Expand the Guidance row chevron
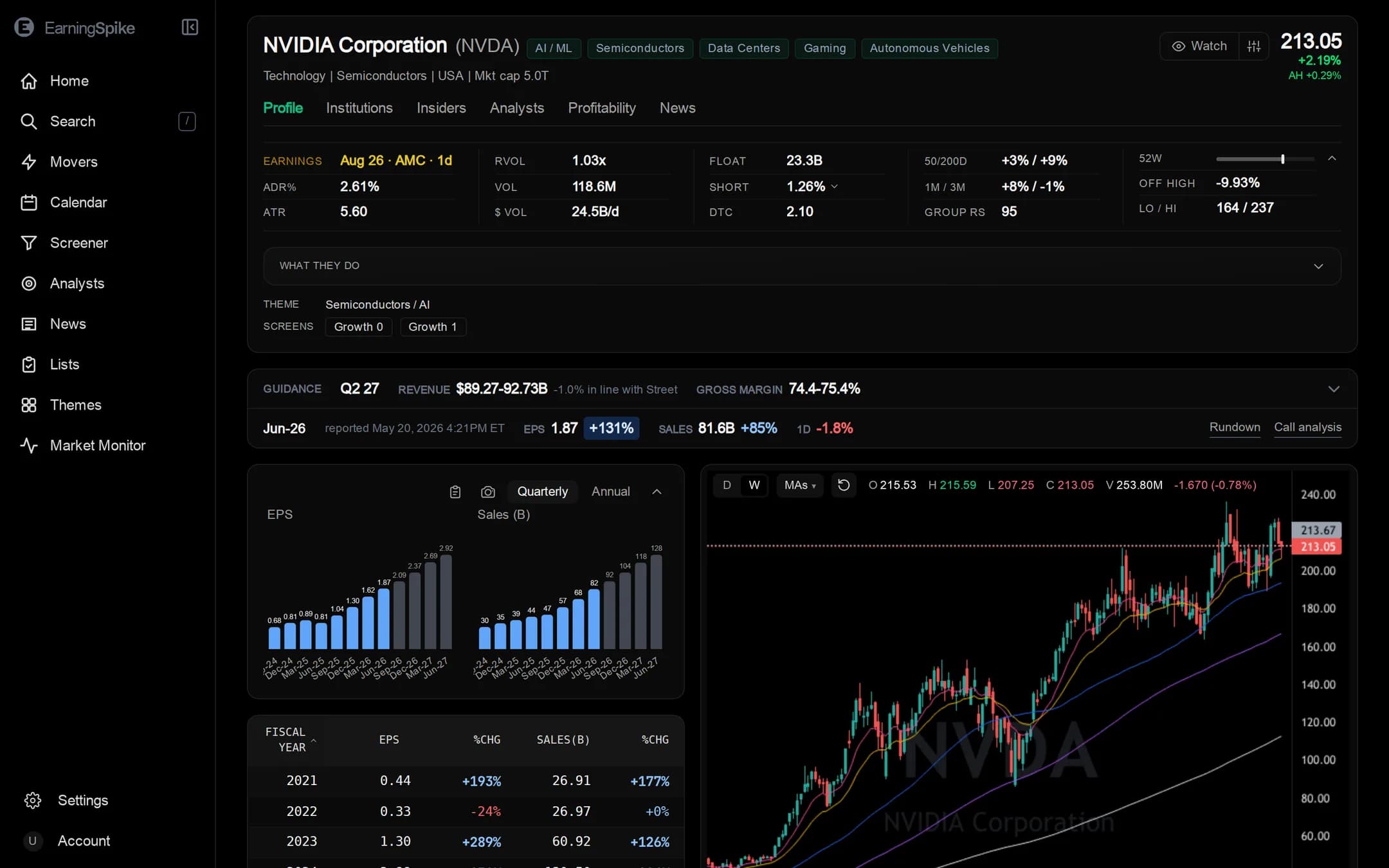 [1334, 389]
